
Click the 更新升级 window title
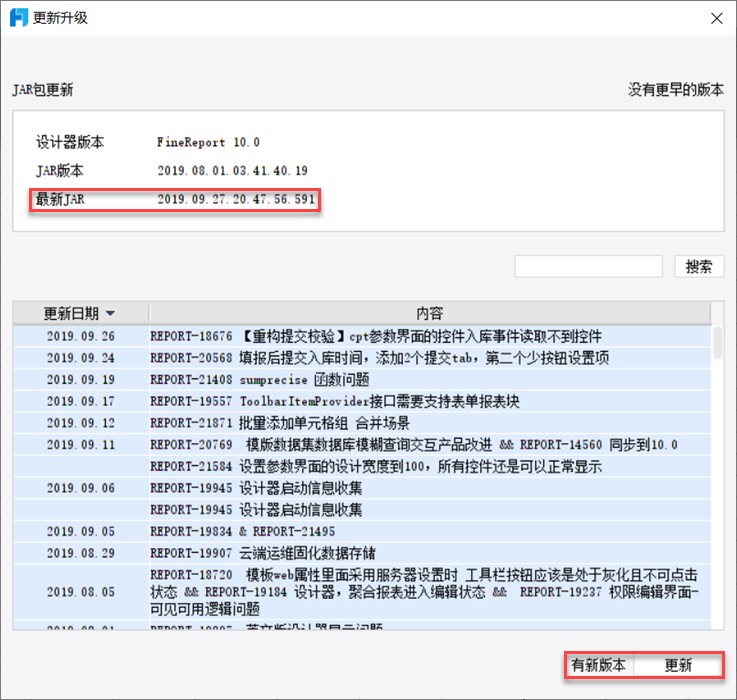pyautogui.click(x=60, y=18)
